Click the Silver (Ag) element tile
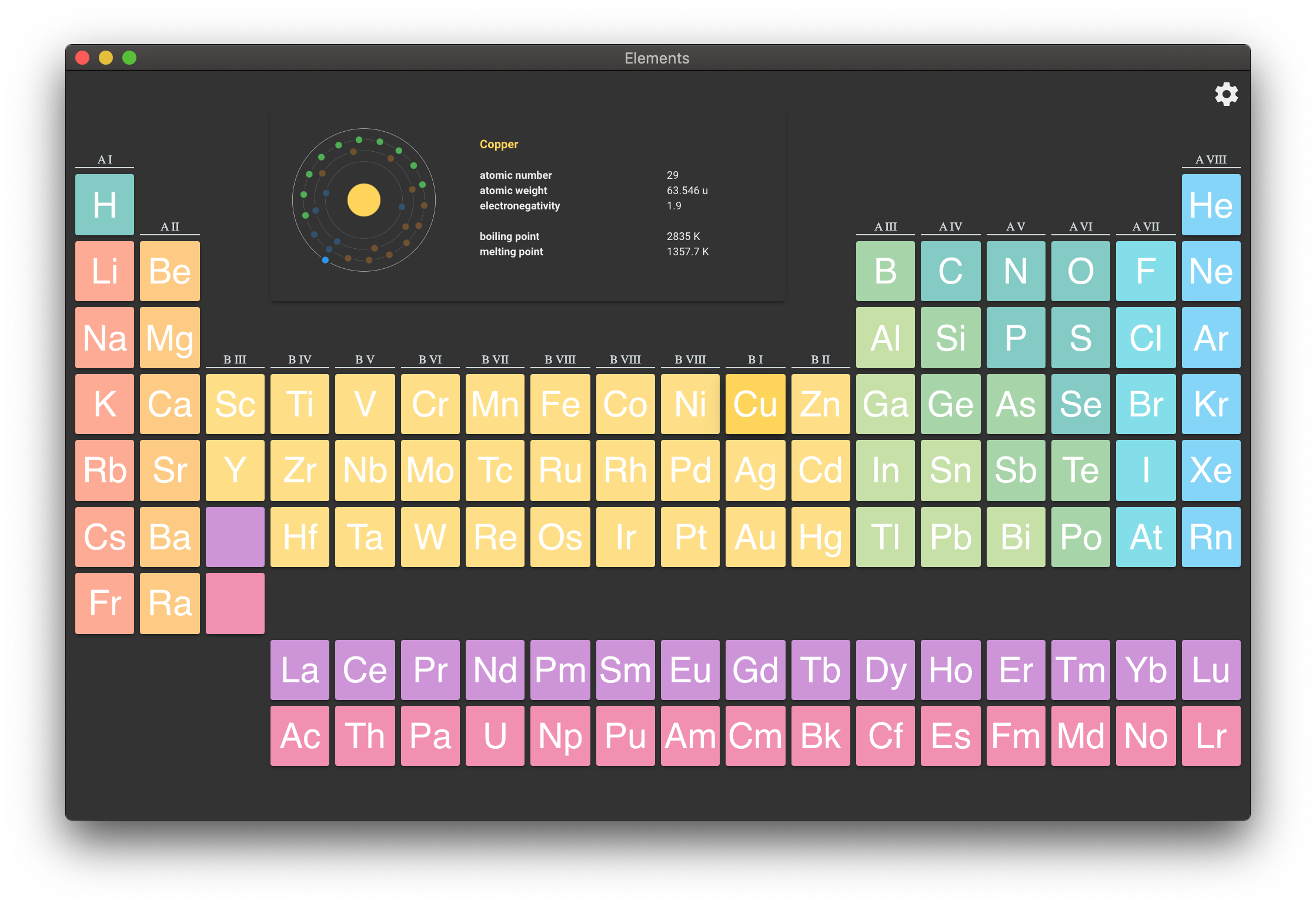This screenshot has height=907, width=1316. click(755, 471)
